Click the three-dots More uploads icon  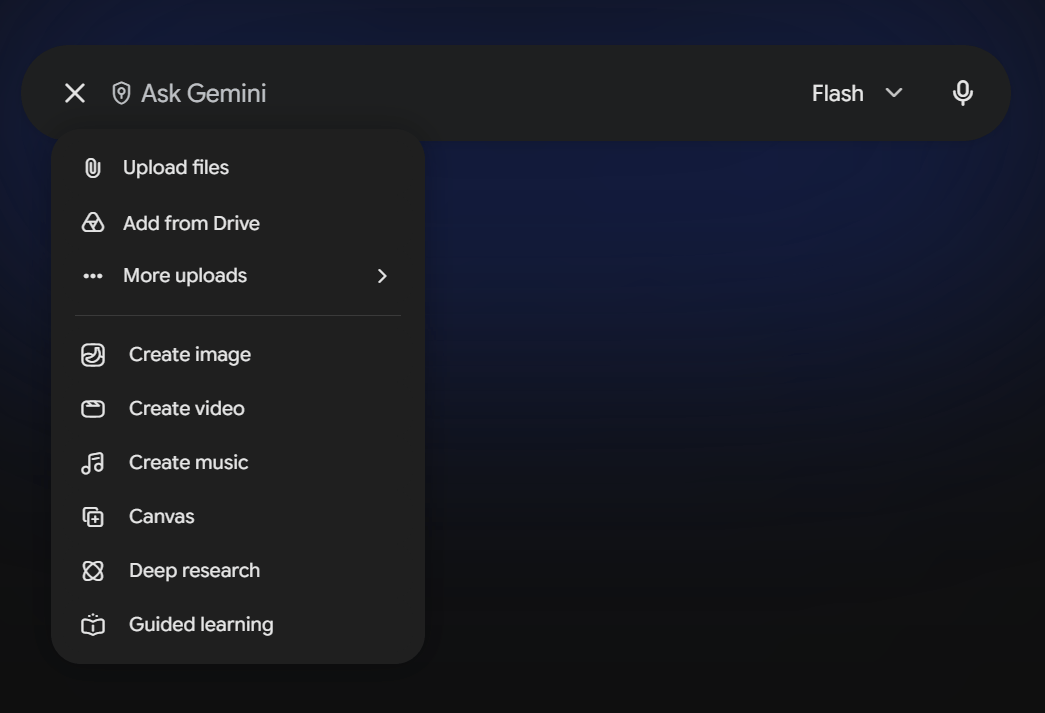[93, 276]
